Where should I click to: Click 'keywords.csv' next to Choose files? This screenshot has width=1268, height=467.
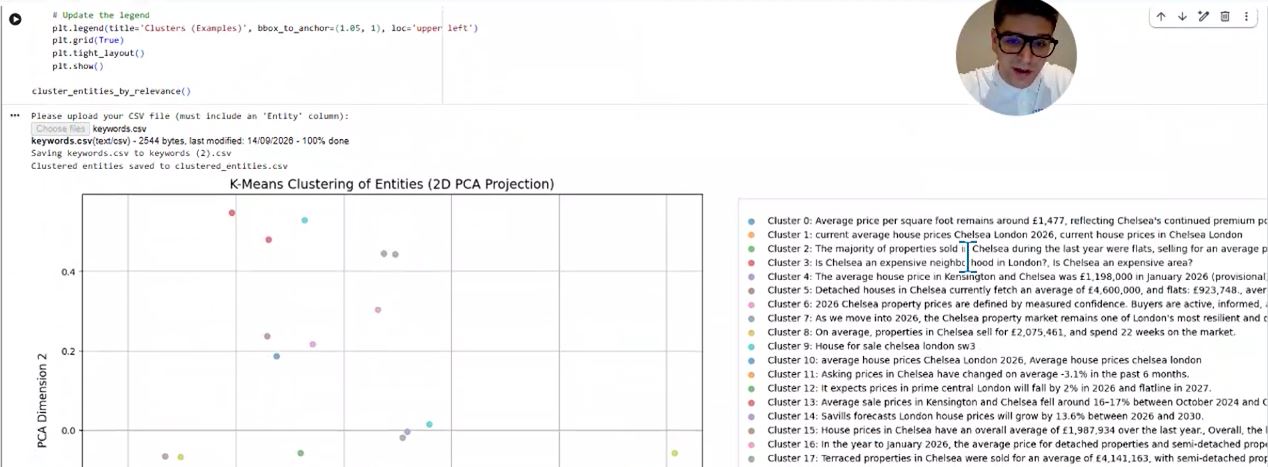tap(120, 129)
